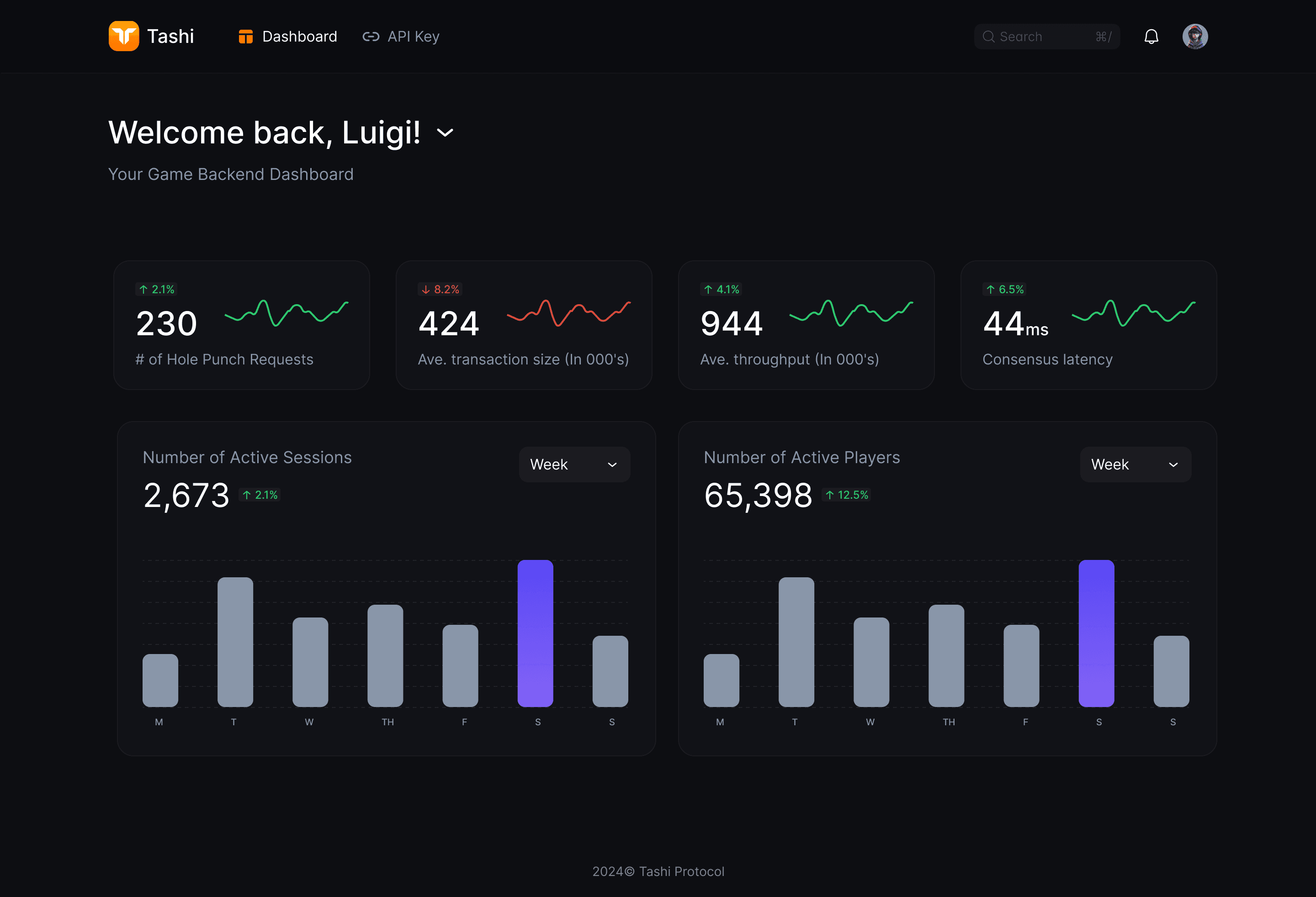The image size is (1316, 897).
Task: Select Thursday bar in Active Sessions chart
Action: click(x=385, y=656)
